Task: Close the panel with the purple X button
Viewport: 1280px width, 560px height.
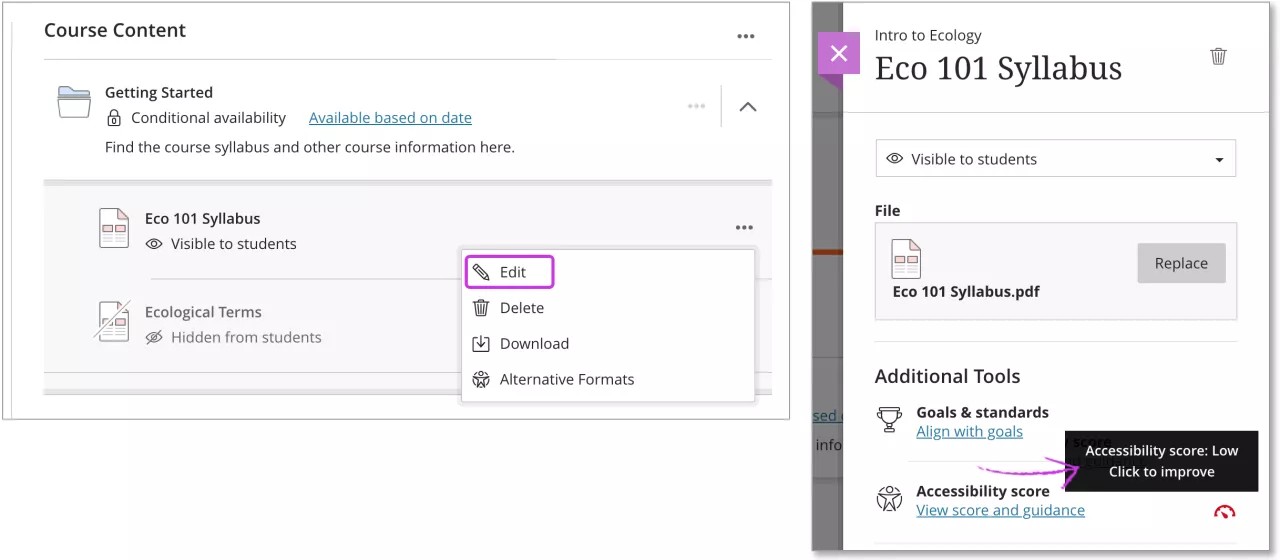Action: [838, 54]
